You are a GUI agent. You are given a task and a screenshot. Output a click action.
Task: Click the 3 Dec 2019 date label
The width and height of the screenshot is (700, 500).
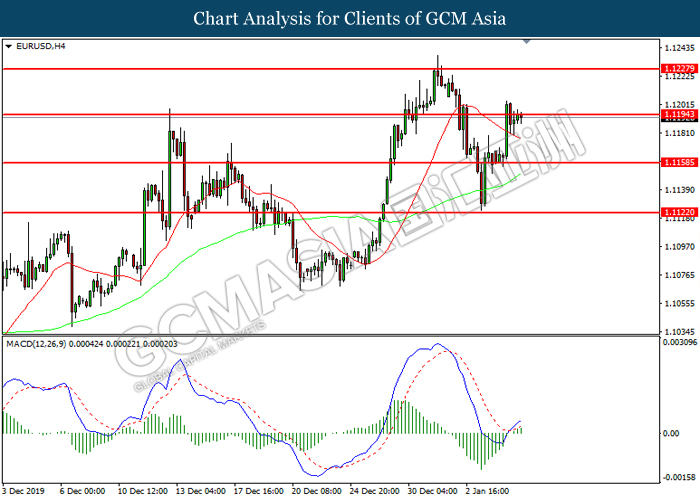[x=24, y=491]
